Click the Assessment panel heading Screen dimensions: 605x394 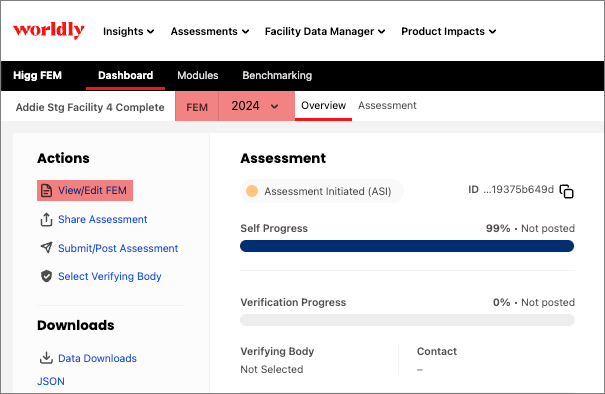[x=283, y=158]
